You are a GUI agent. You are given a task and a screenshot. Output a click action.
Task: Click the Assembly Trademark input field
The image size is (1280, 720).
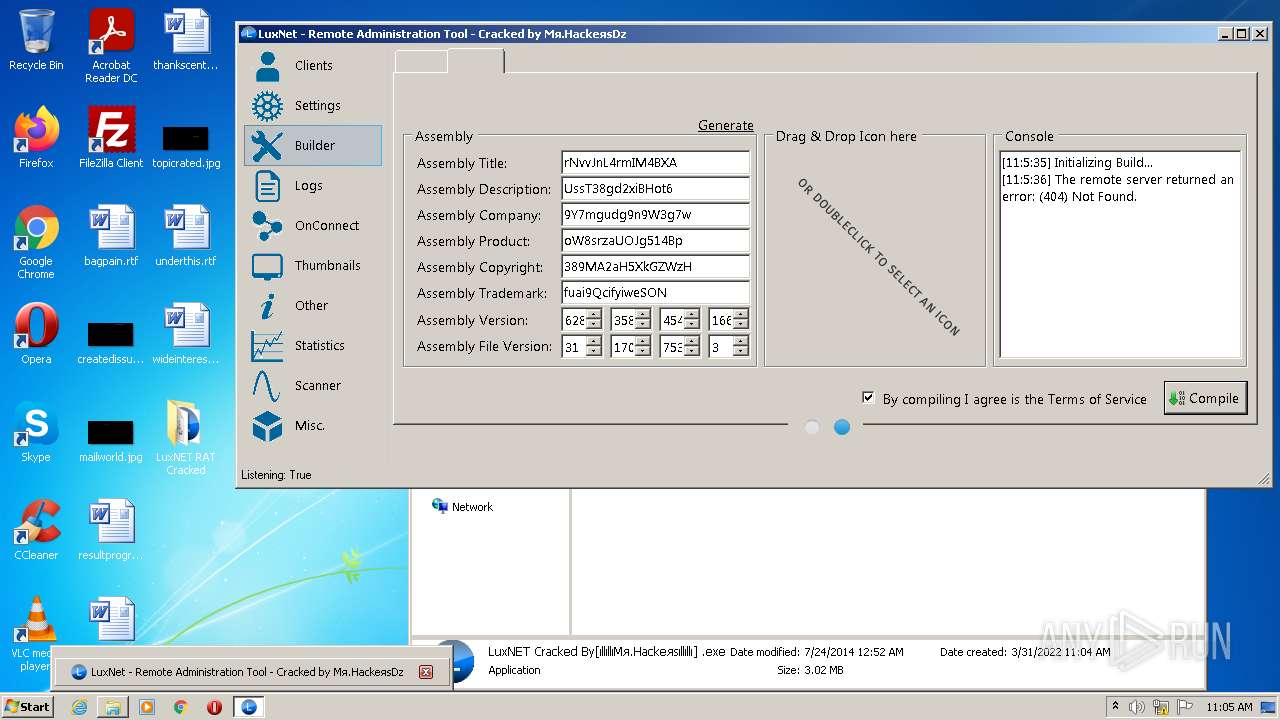[655, 292]
